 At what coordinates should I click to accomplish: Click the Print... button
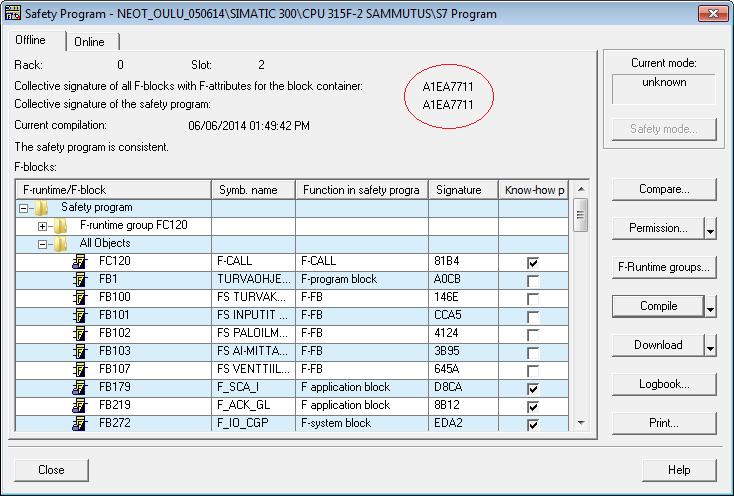coord(664,423)
